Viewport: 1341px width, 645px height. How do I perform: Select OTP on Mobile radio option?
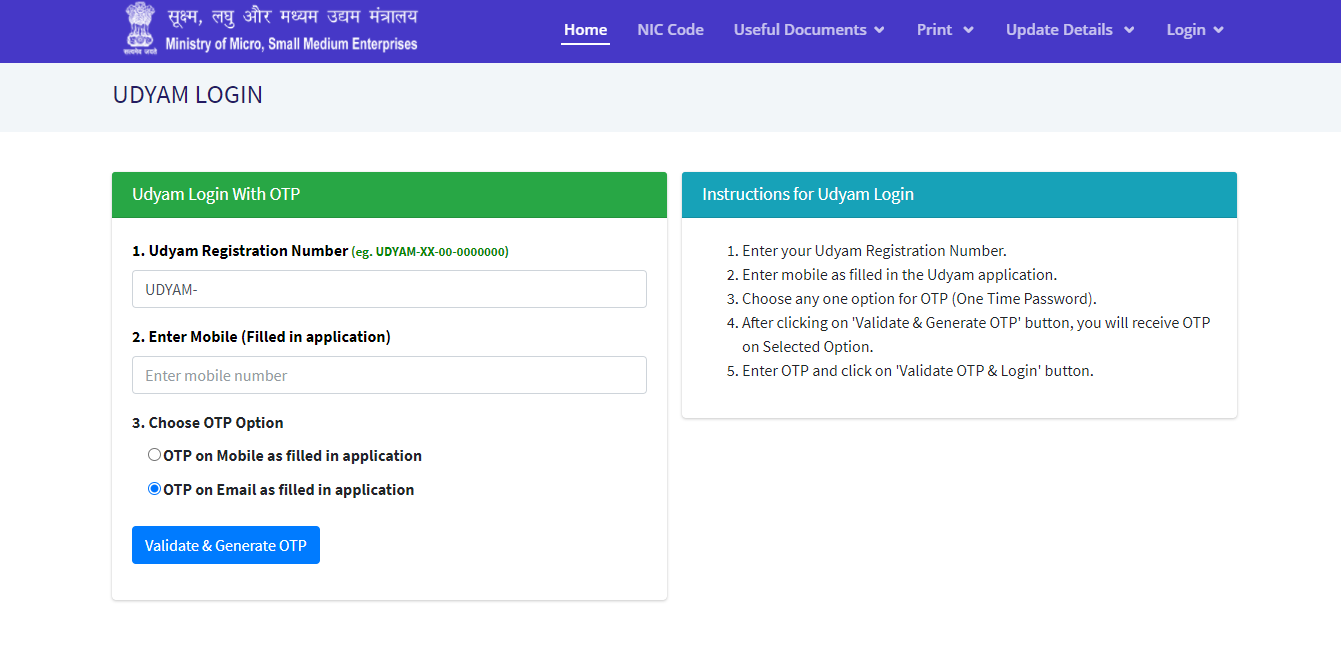pyautogui.click(x=154, y=455)
